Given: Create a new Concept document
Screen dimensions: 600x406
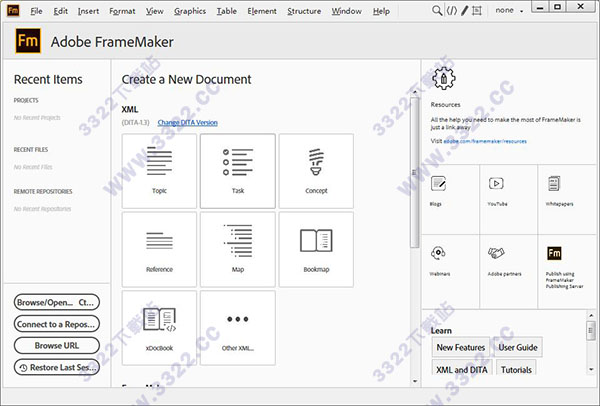Looking at the screenshot, I should pos(316,171).
